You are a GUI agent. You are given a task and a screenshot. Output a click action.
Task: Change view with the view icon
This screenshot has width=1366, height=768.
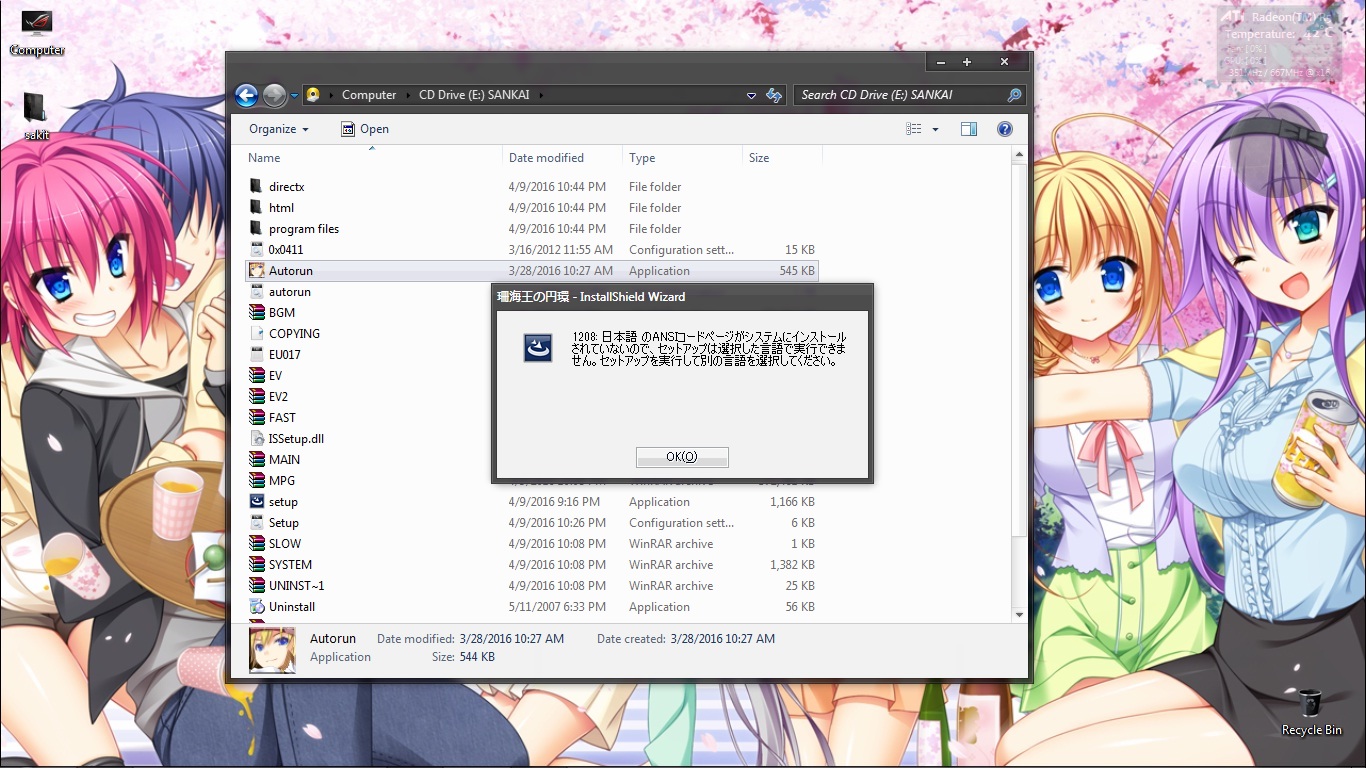(x=914, y=129)
